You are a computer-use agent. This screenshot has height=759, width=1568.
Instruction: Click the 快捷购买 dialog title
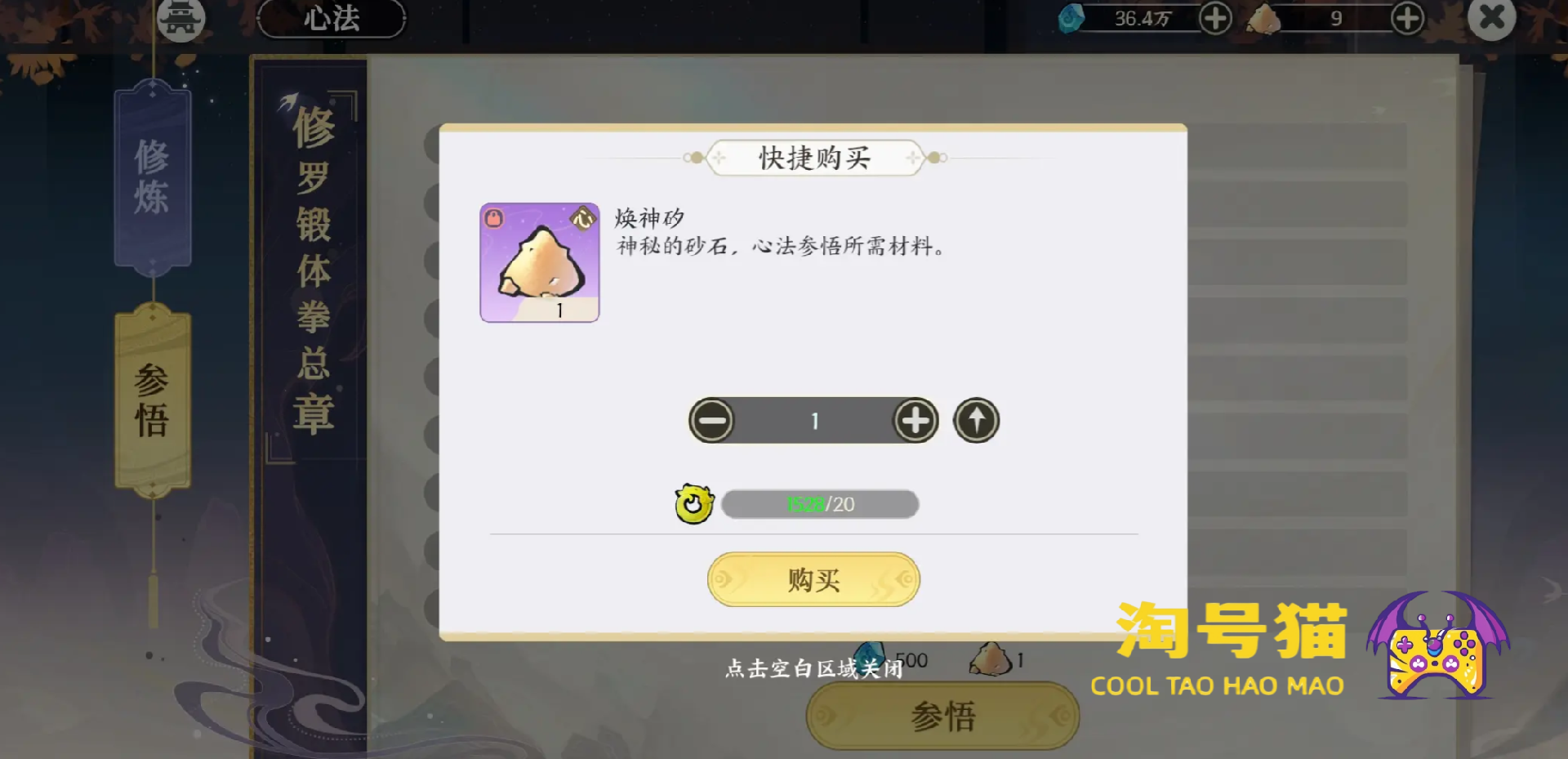pyautogui.click(x=814, y=158)
